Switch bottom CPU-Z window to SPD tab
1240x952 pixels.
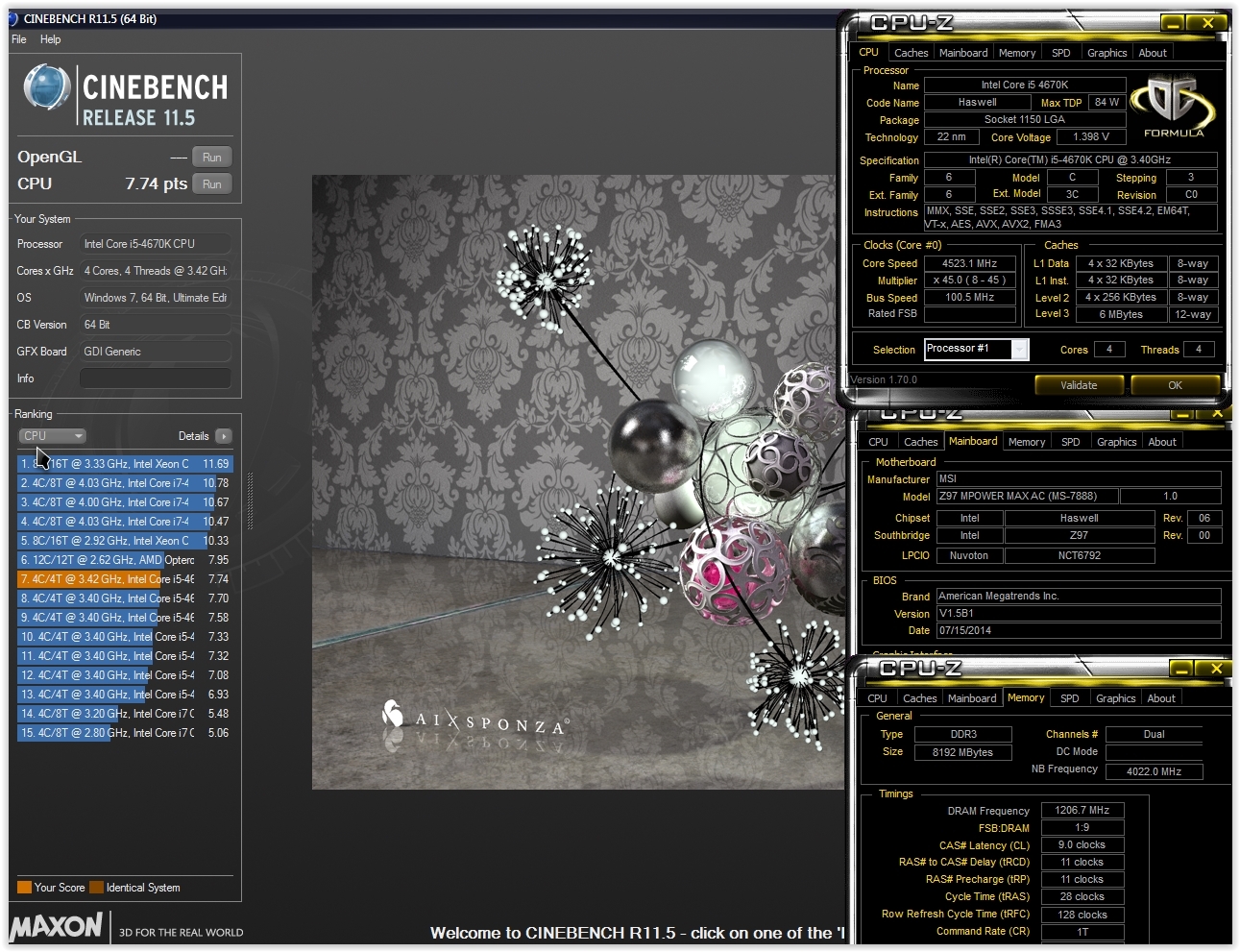(1069, 698)
